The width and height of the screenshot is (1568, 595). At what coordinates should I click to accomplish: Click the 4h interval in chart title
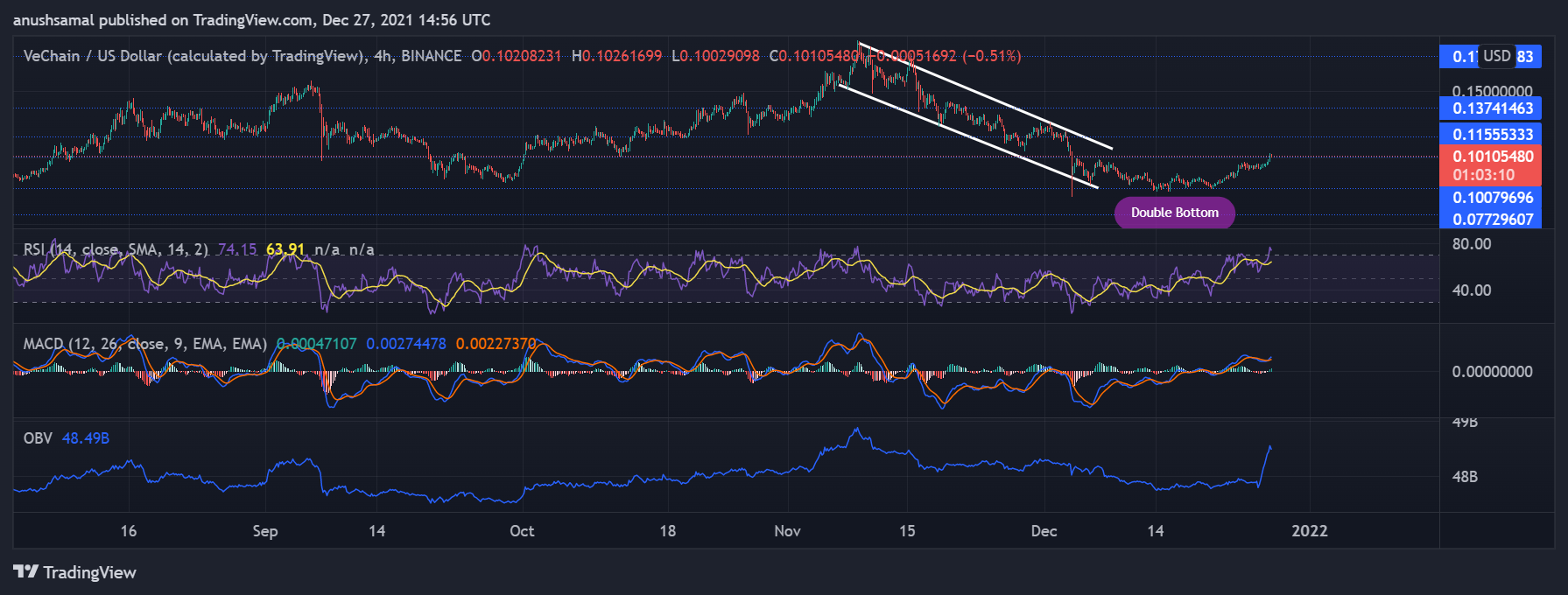tap(383, 56)
